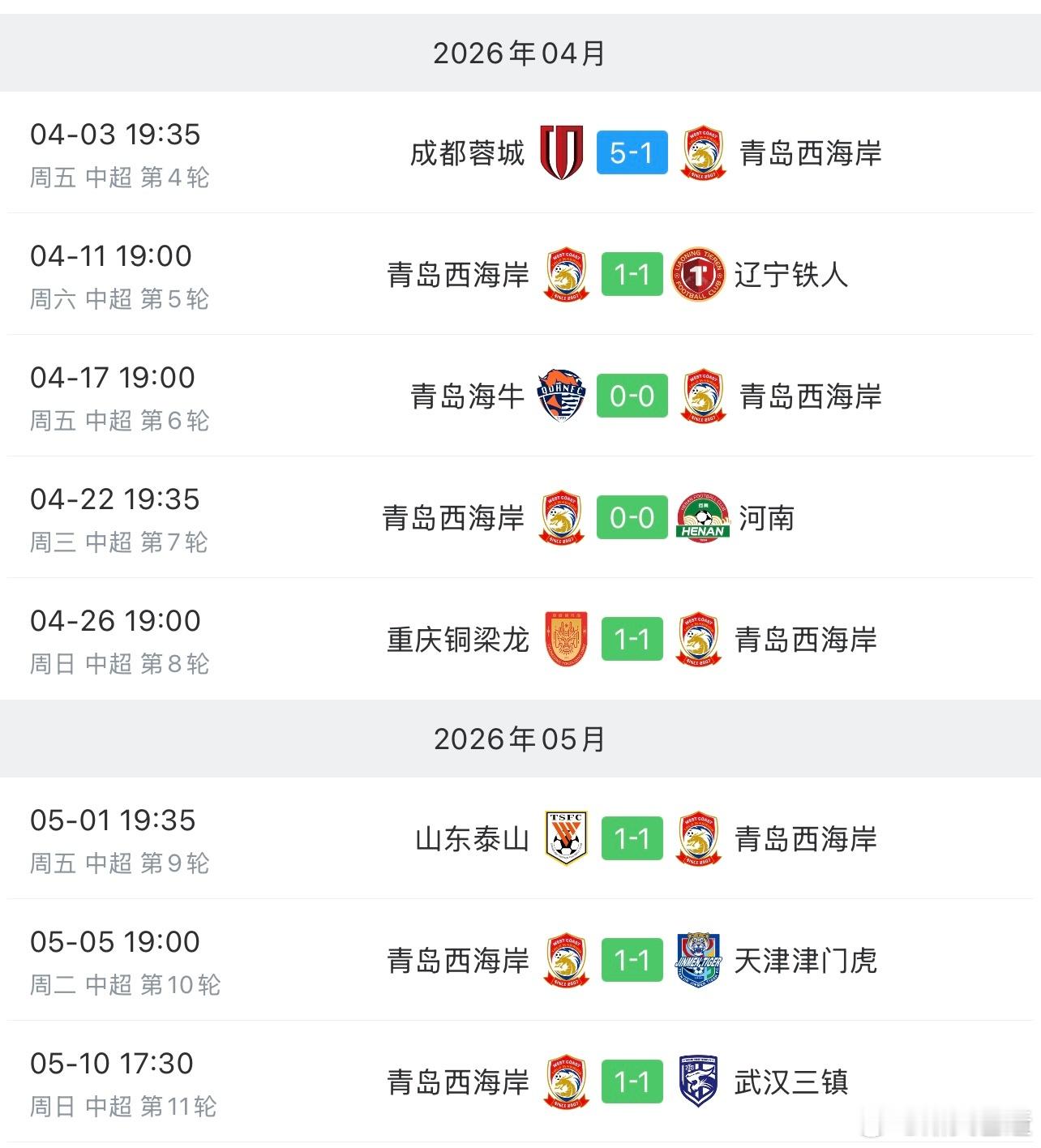Open team name 山东泰山
Viewport: 1041px width, 1148px height.
(472, 839)
